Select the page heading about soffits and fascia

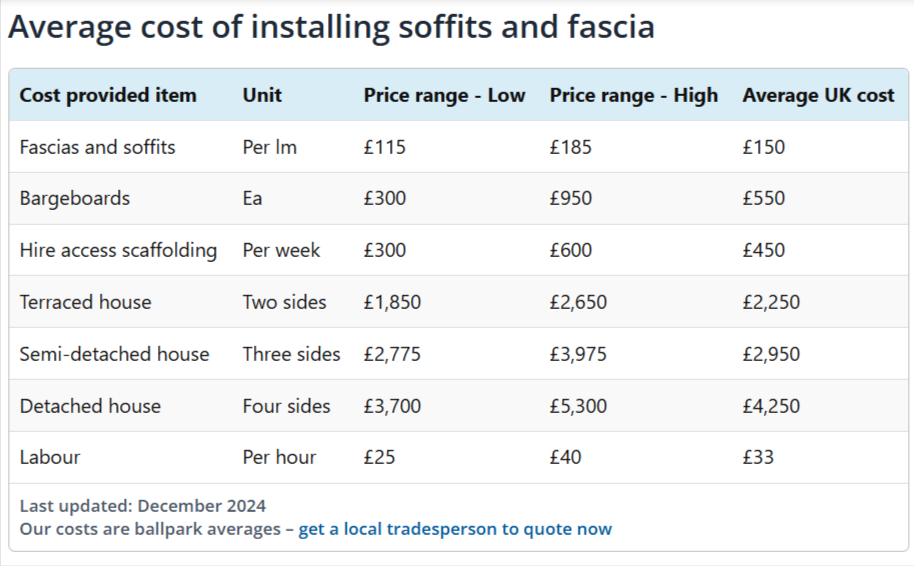[x=331, y=27]
